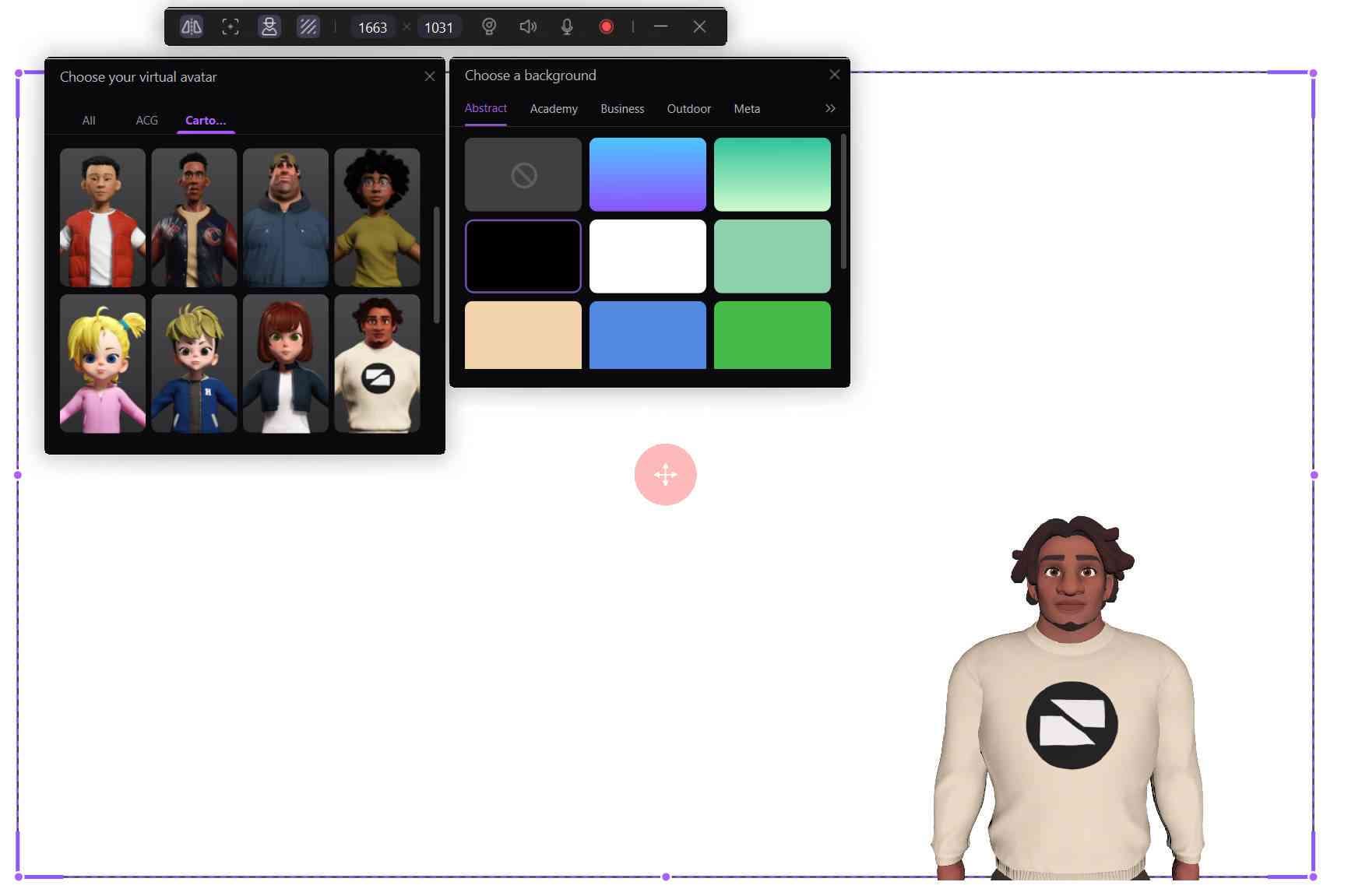The width and height of the screenshot is (1362, 896).
Task: Select the region capture target icon
Action: click(x=231, y=27)
